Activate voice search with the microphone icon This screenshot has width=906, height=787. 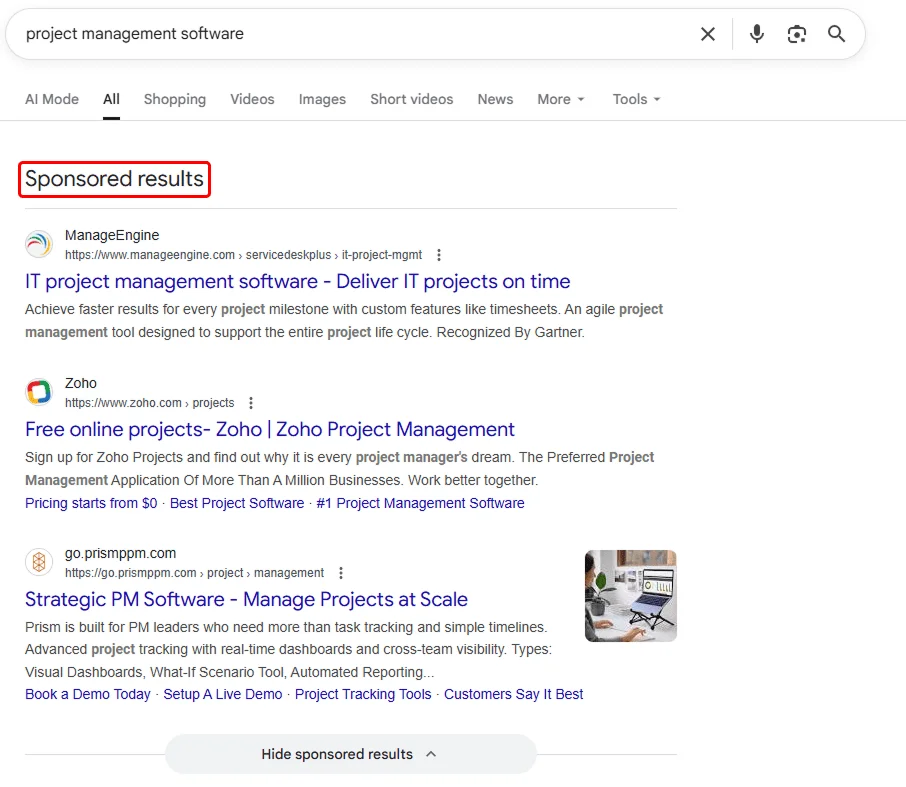click(757, 33)
